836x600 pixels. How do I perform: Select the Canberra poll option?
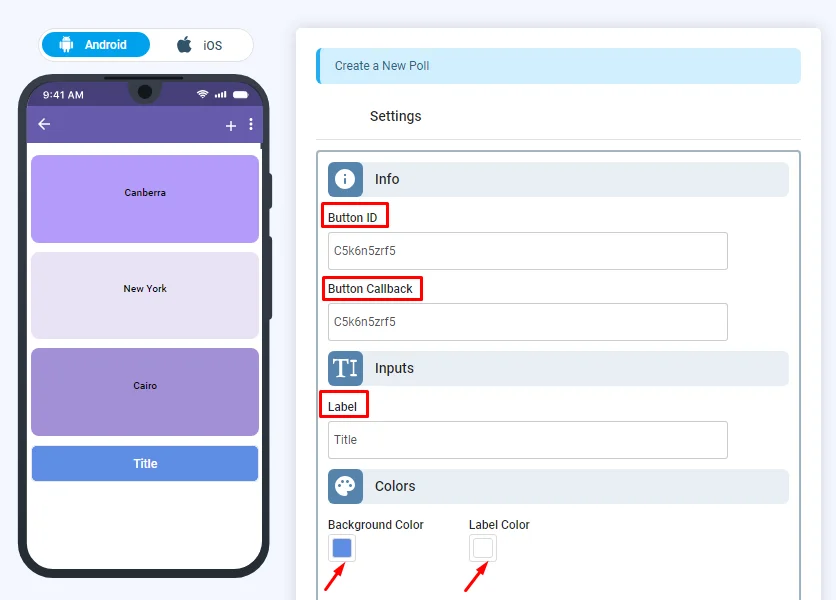[x=145, y=199]
